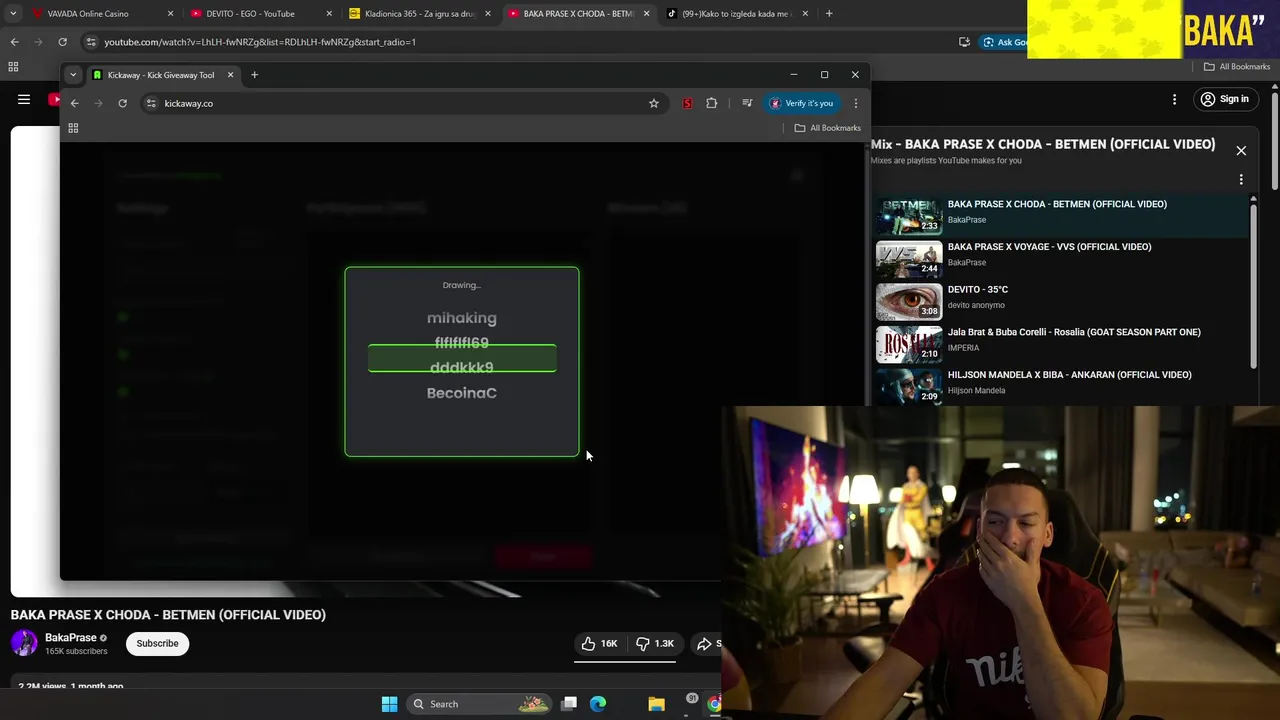This screenshot has width=1280, height=720.
Task: Open YouTube settings three-dot menu near Sign in
Action: pos(1175,99)
